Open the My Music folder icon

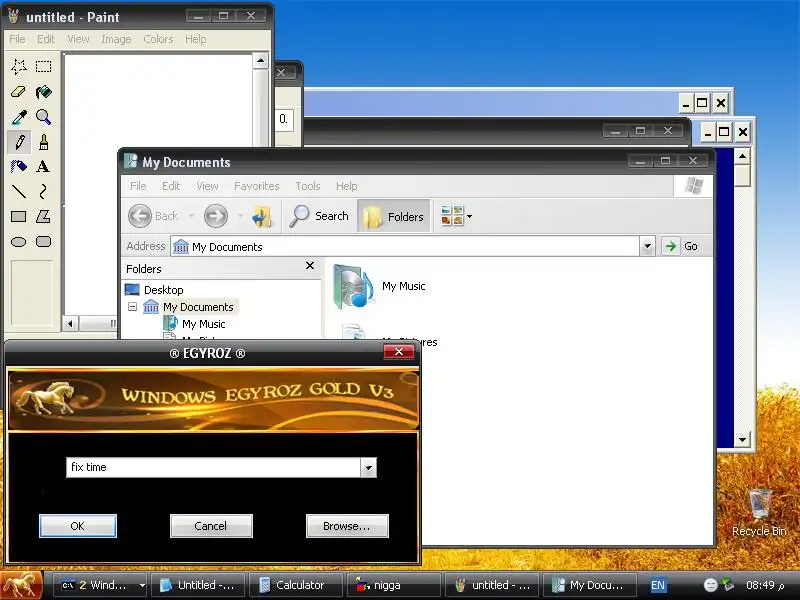click(x=354, y=287)
